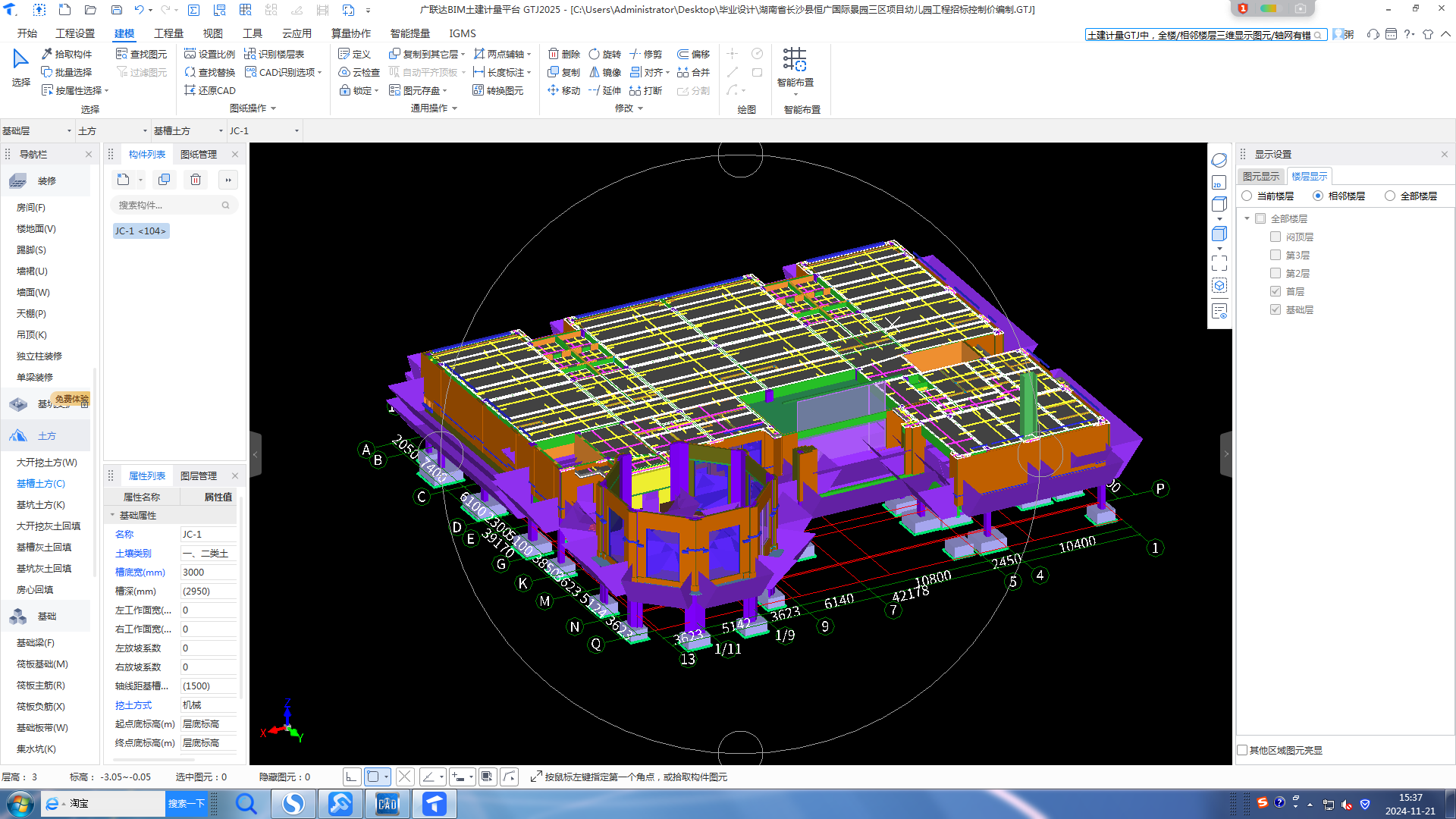
Task: Switch to 图元显示 tab
Action: click(1261, 176)
